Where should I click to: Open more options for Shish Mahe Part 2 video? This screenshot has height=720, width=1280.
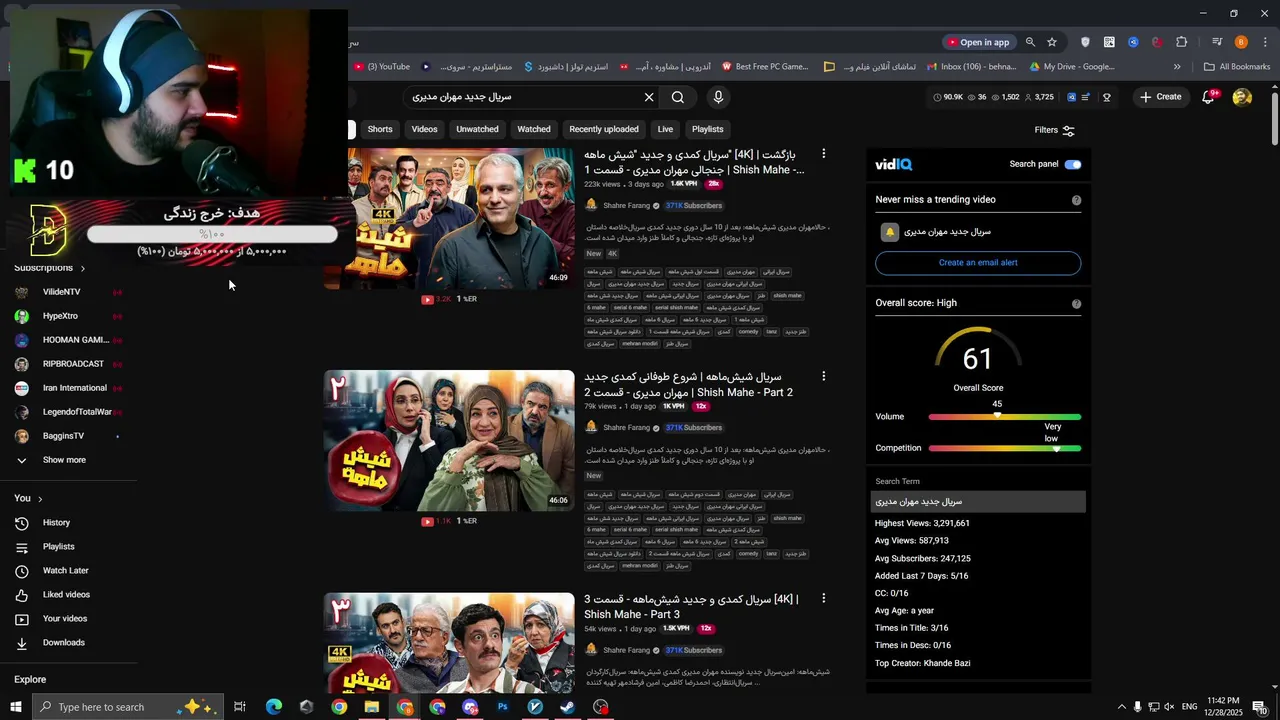coord(824,376)
